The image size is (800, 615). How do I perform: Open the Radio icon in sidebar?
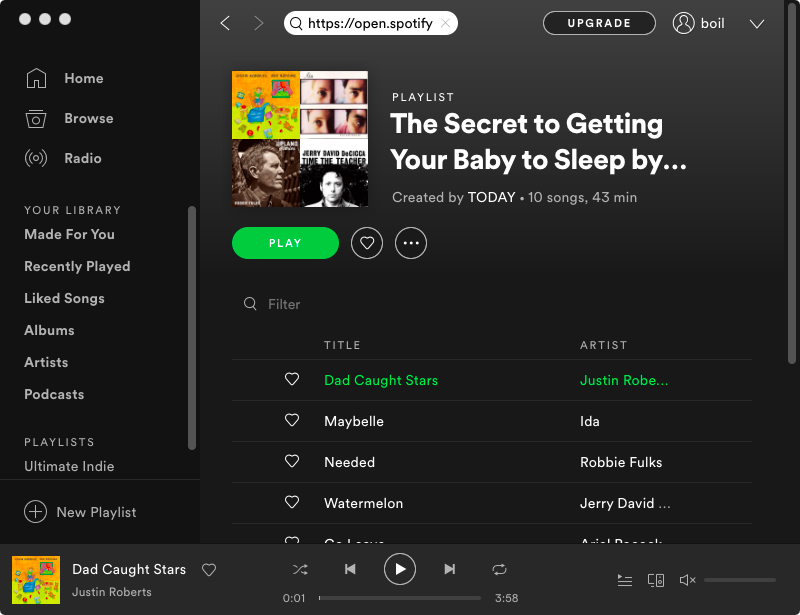[x=36, y=158]
